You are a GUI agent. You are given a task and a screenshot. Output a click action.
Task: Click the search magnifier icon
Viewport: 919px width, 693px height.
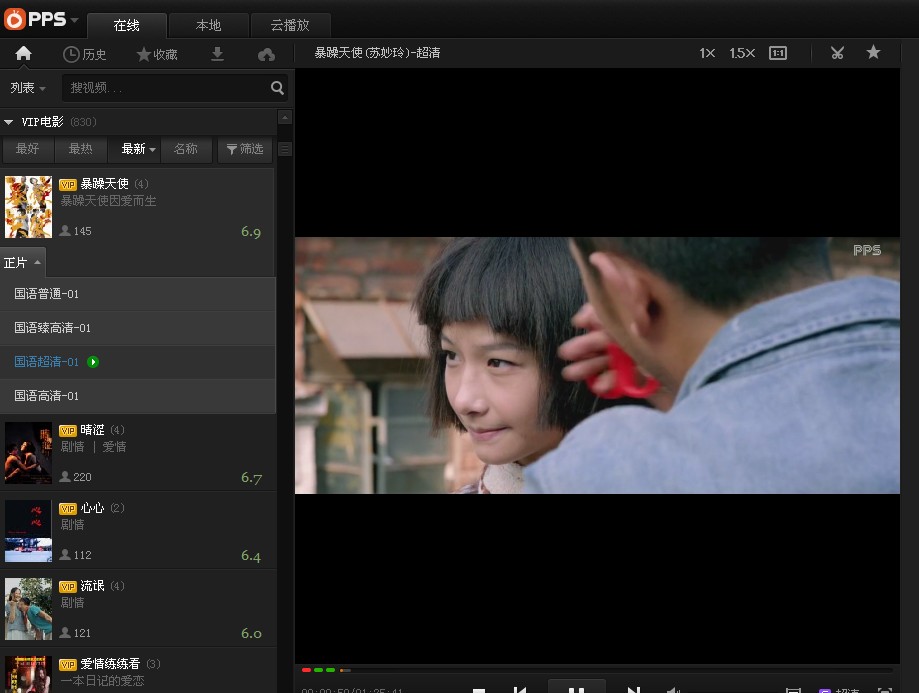pos(277,88)
